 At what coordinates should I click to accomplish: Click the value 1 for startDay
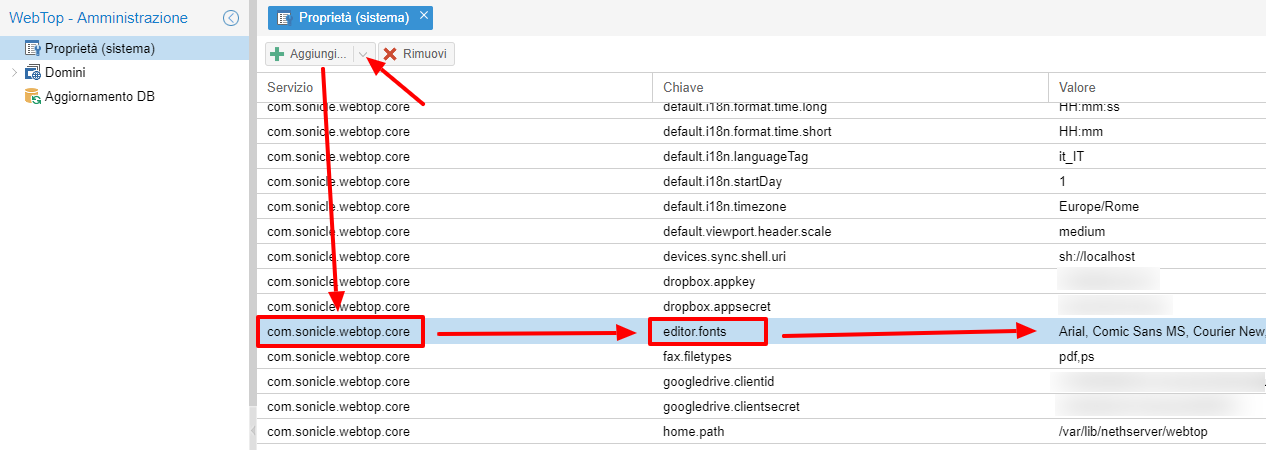(x=1157, y=181)
